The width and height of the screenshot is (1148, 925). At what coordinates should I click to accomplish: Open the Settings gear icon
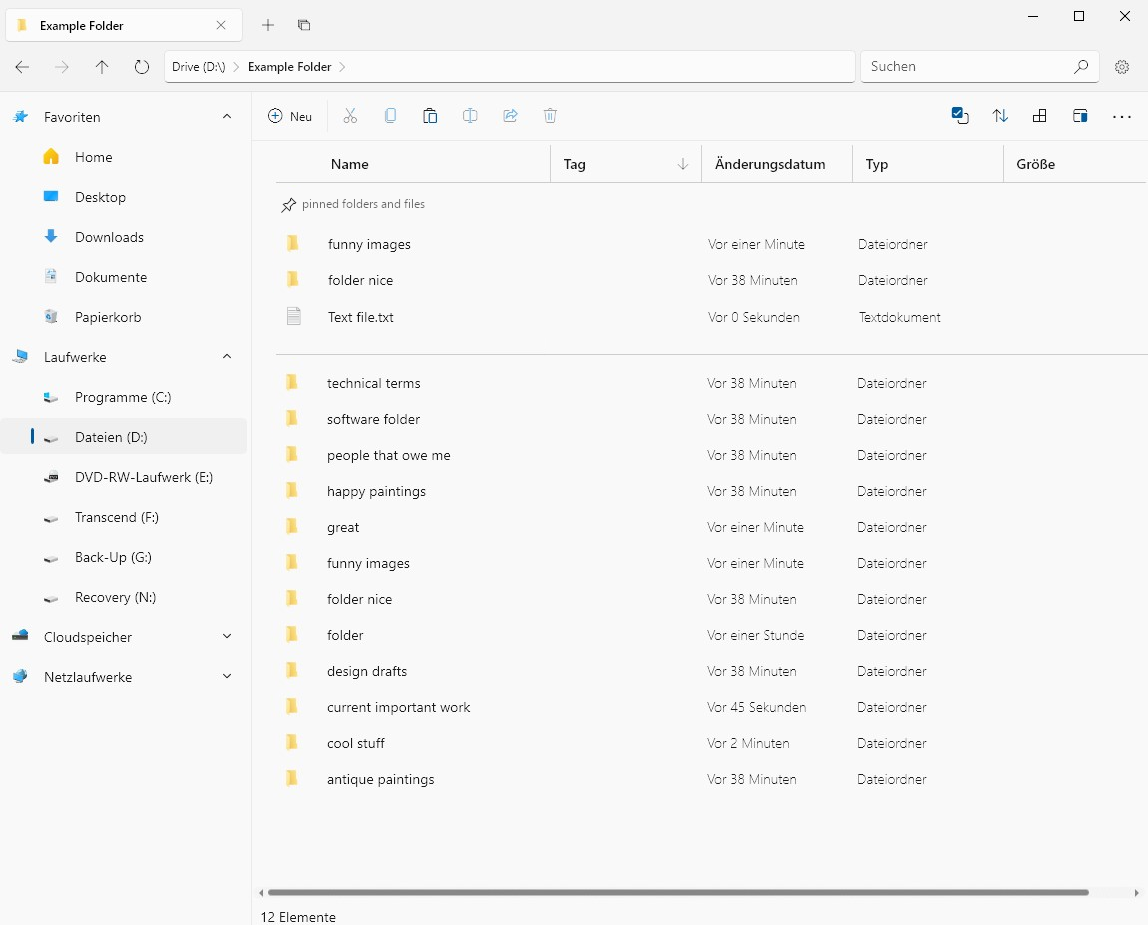(1122, 67)
